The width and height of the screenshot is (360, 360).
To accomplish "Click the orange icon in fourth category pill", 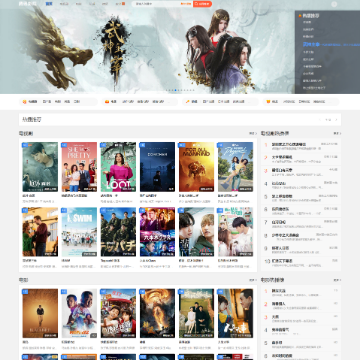I will [x=268, y=102].
